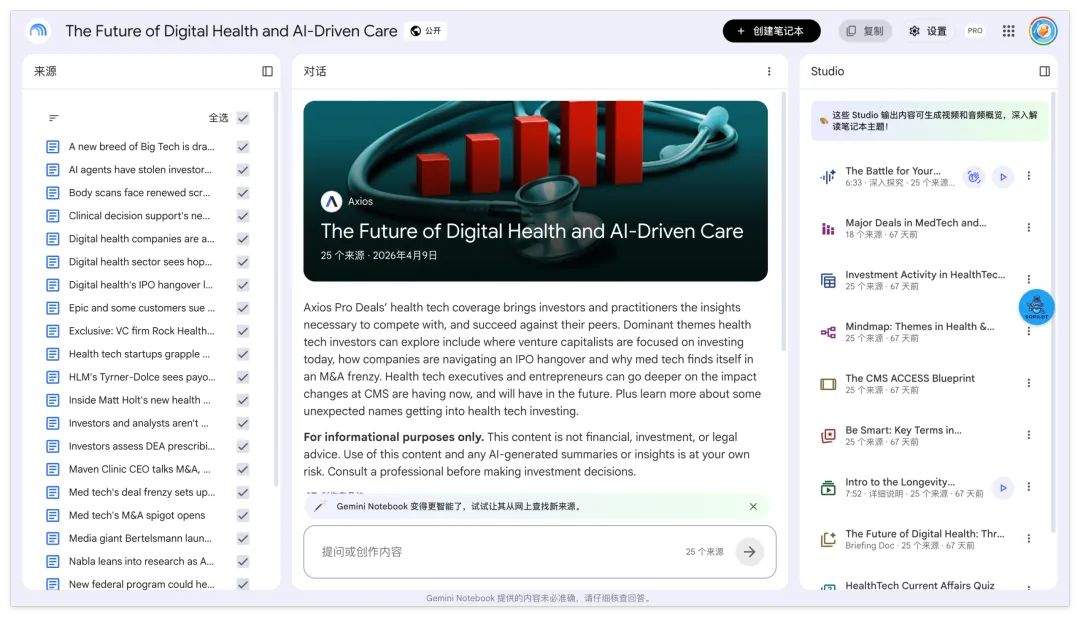Open source Investors assess DEA prescribi...
This screenshot has width=1080, height=617.
tap(141, 446)
